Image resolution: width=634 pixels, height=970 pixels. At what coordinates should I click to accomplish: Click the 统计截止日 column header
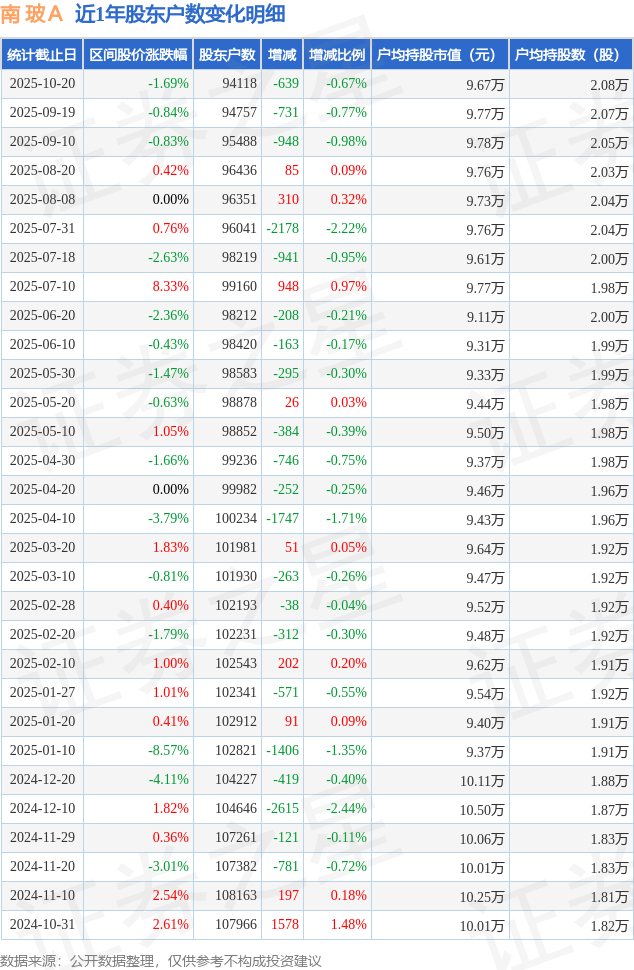click(42, 55)
